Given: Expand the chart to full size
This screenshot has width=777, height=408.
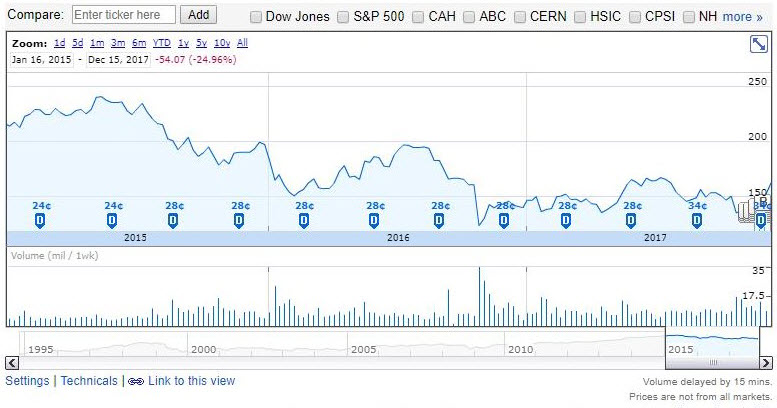Looking at the screenshot, I should (758, 44).
